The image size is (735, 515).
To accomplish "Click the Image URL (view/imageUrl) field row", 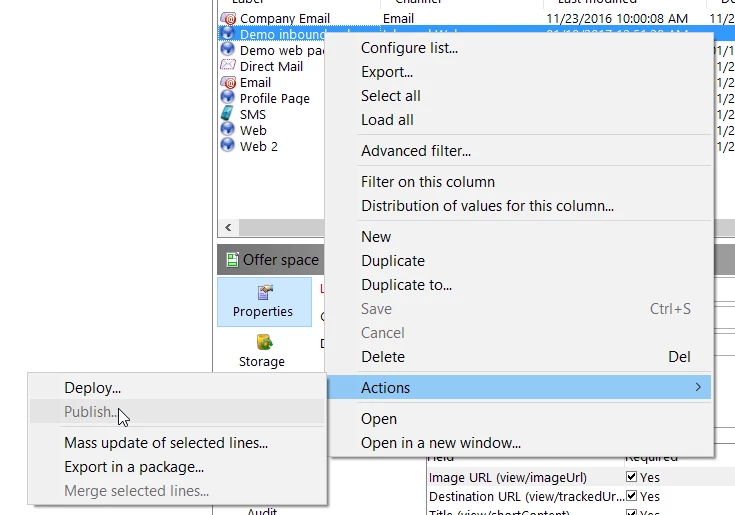I will click(508, 477).
